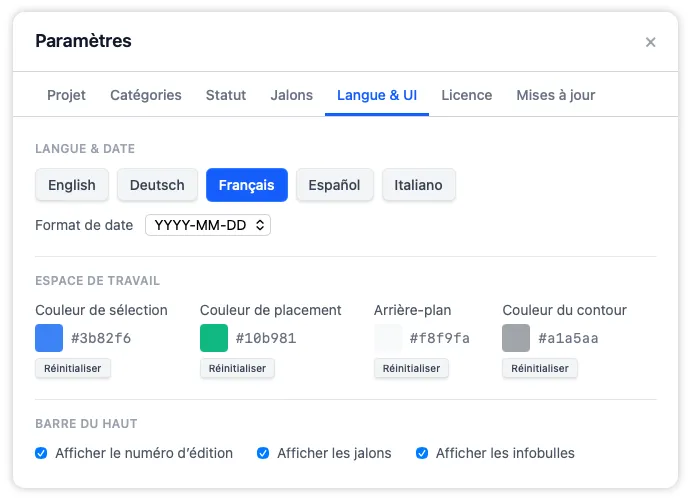Reset Arrière-plan color with Réinitialiser
690x502 pixels.
coord(411,368)
